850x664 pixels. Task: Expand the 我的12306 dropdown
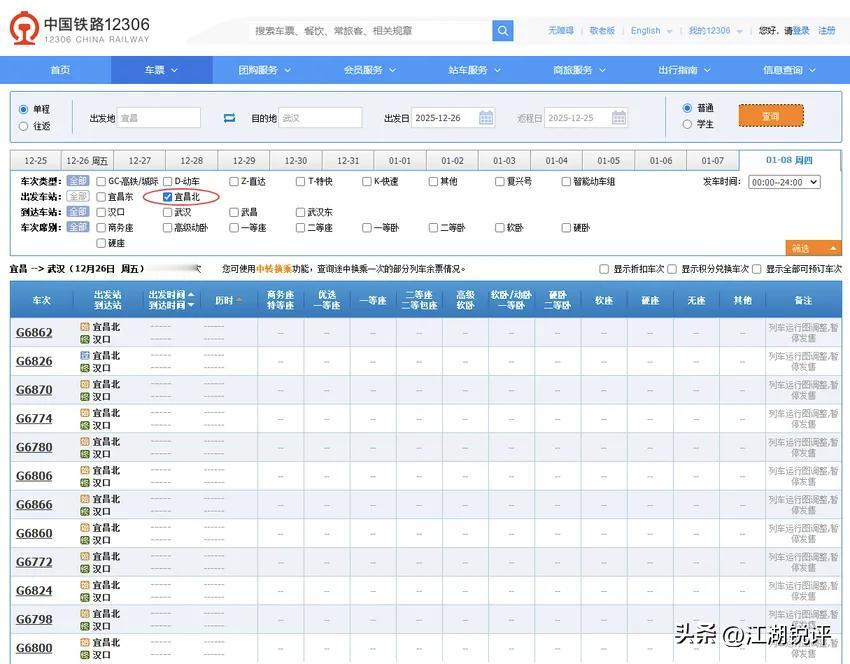[712, 30]
